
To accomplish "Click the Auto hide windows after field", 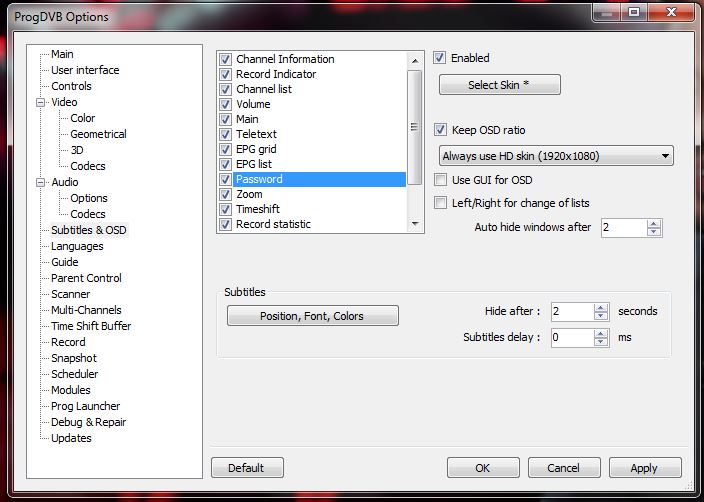I will (625, 228).
